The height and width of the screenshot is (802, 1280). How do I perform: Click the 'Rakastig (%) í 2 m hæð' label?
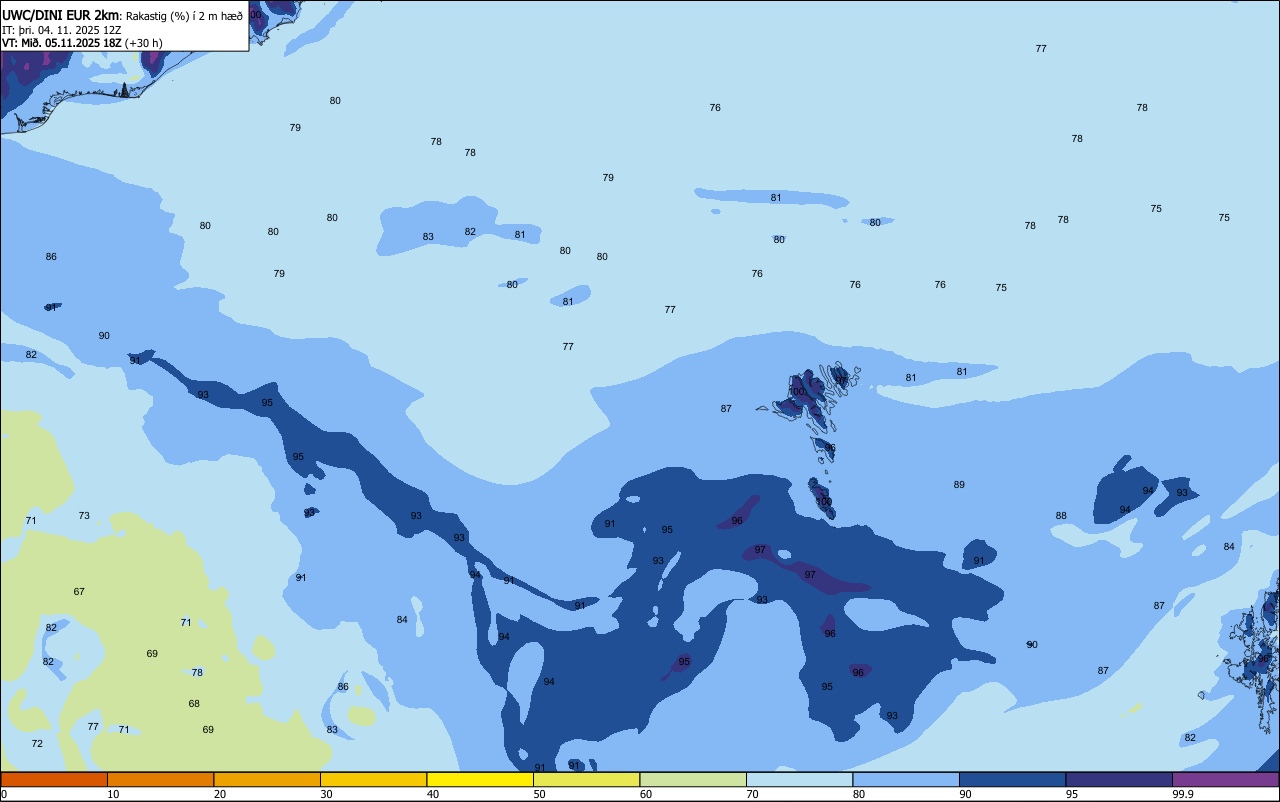click(x=184, y=16)
